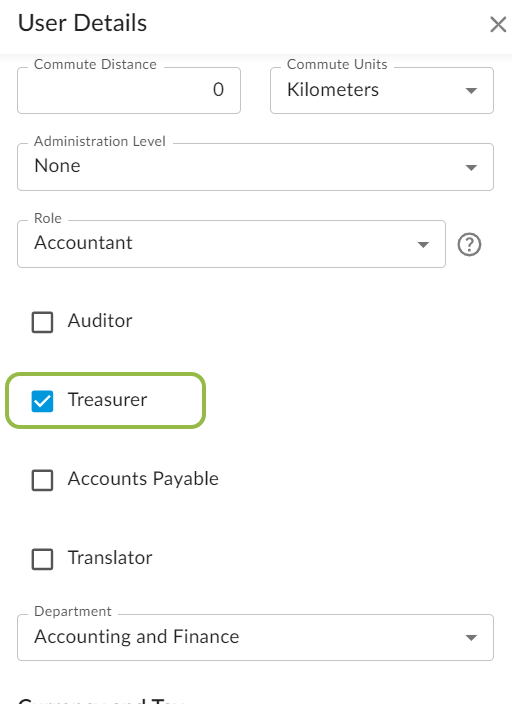The height and width of the screenshot is (704, 512).
Task: Check the Translator checkbox box
Action: 42,559
